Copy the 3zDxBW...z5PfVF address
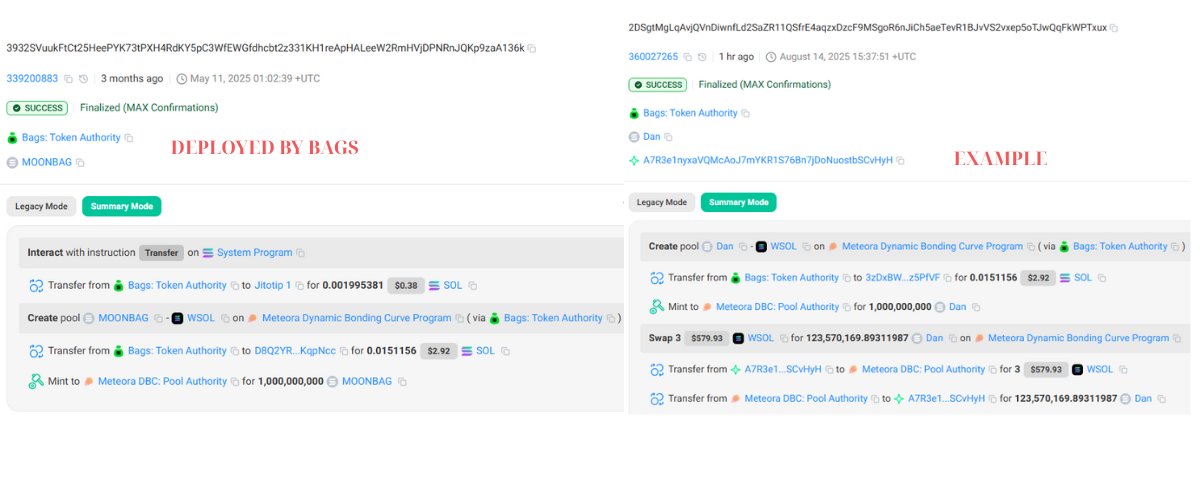Image resolution: width=1200 pixels, height=480 pixels. point(948,278)
